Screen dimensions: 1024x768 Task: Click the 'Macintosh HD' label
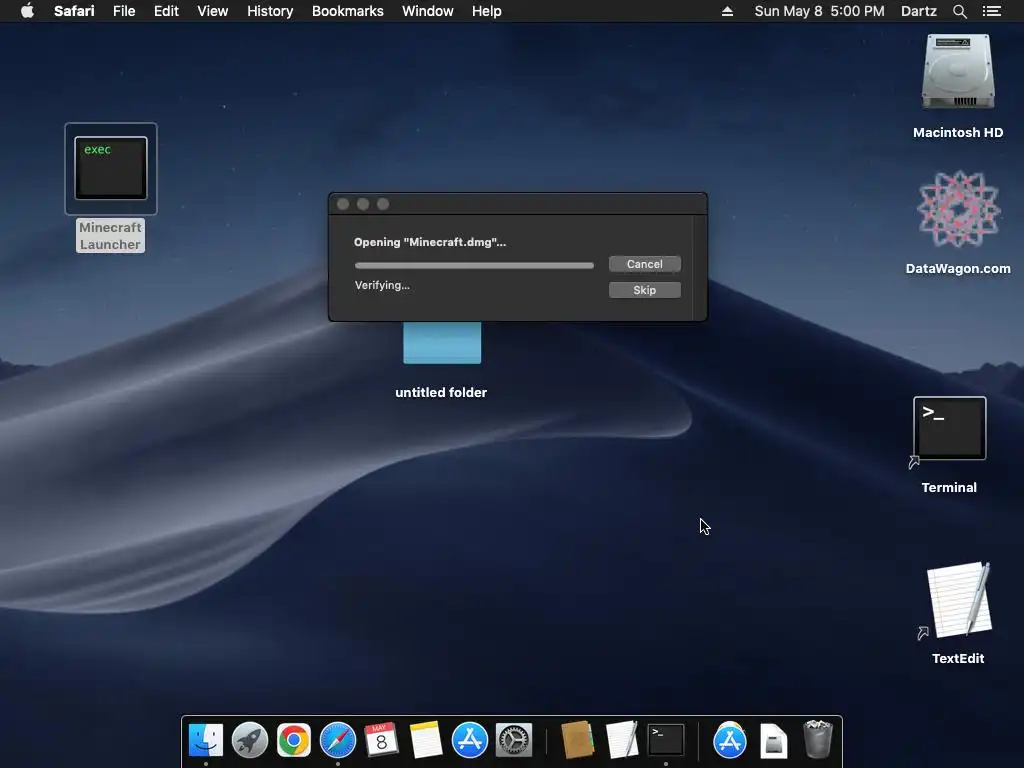coord(958,133)
